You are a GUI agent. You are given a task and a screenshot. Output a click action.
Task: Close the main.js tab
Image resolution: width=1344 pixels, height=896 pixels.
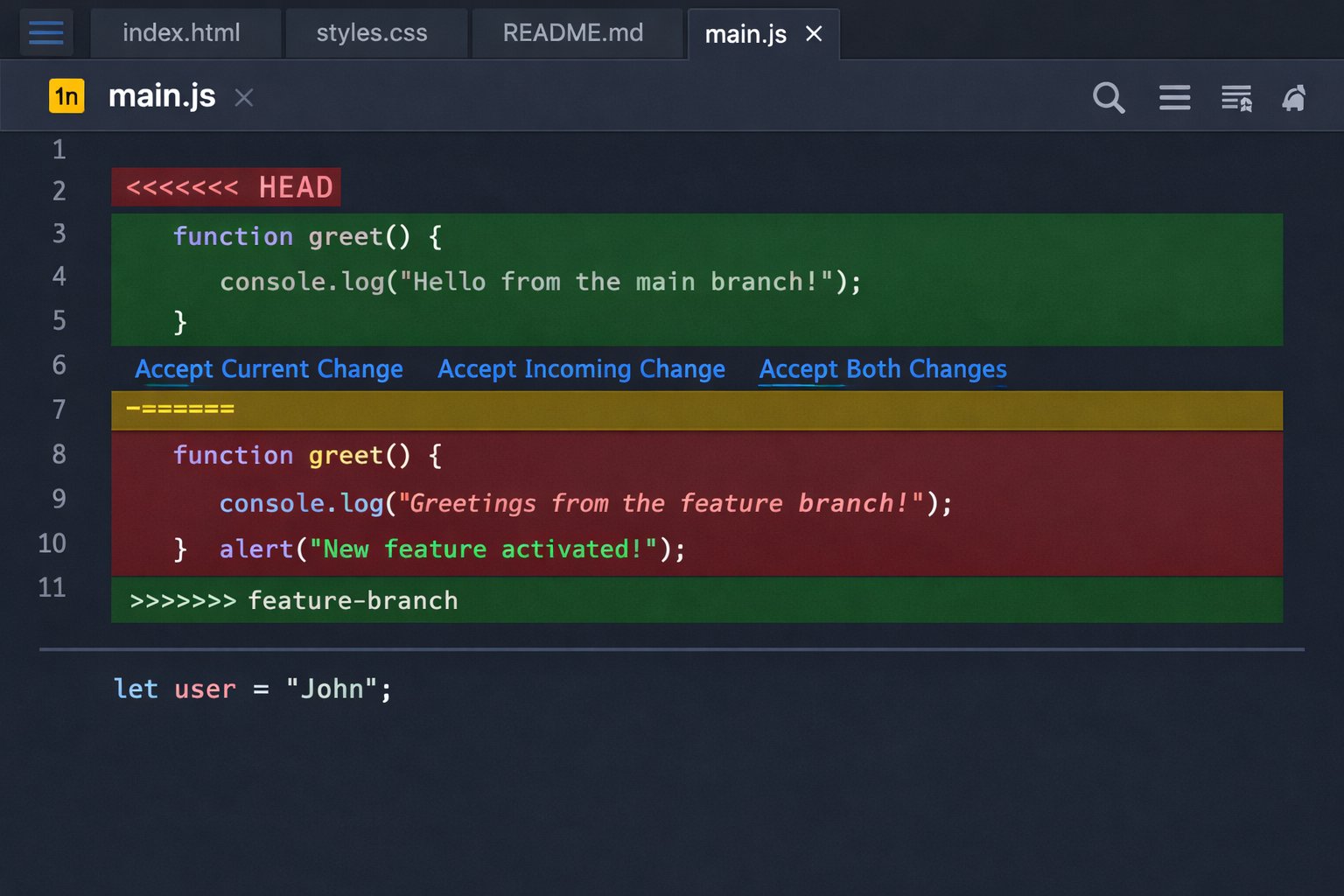tap(814, 34)
